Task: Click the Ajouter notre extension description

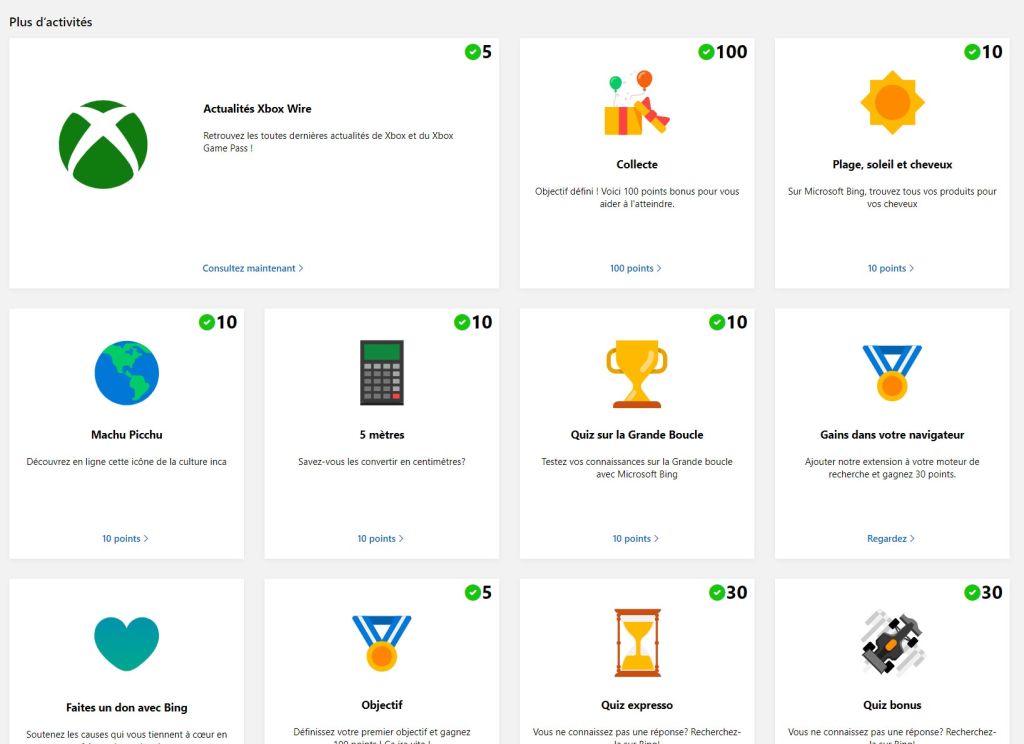Action: pos(892,468)
